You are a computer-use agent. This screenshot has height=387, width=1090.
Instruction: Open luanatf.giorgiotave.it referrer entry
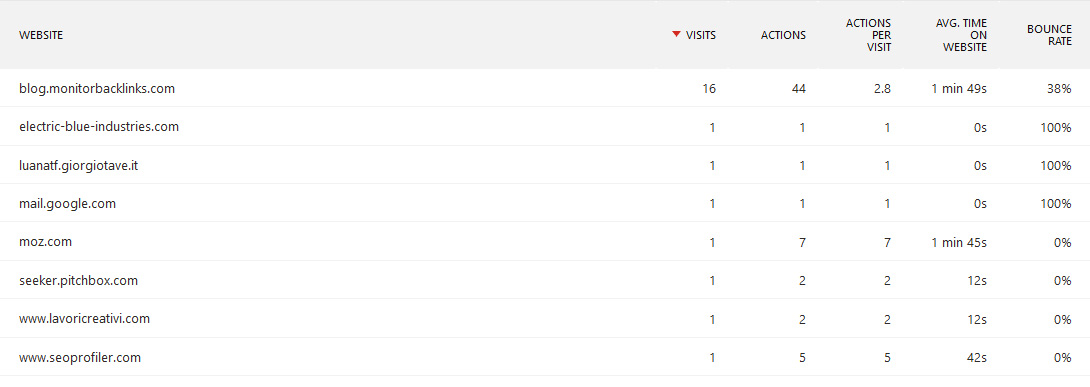pos(78,166)
